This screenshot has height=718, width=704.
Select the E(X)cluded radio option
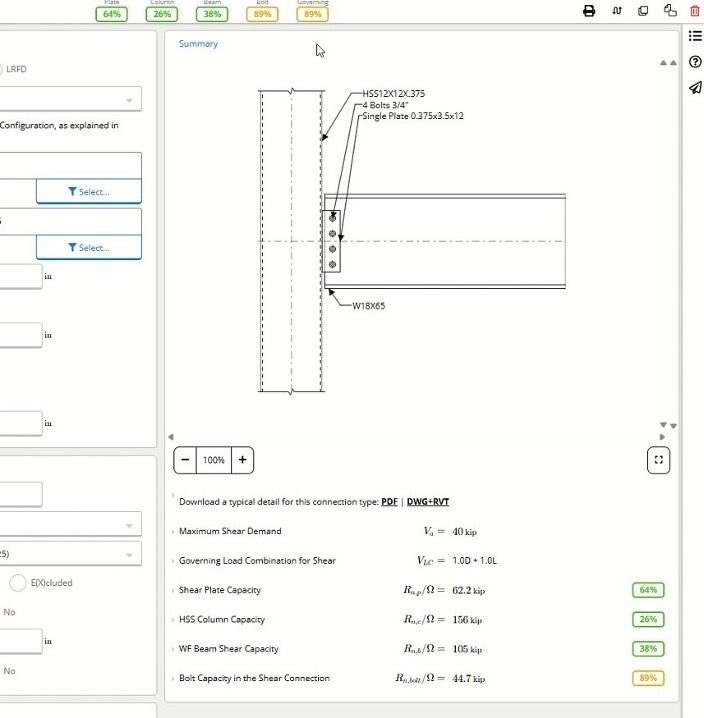pos(18,583)
